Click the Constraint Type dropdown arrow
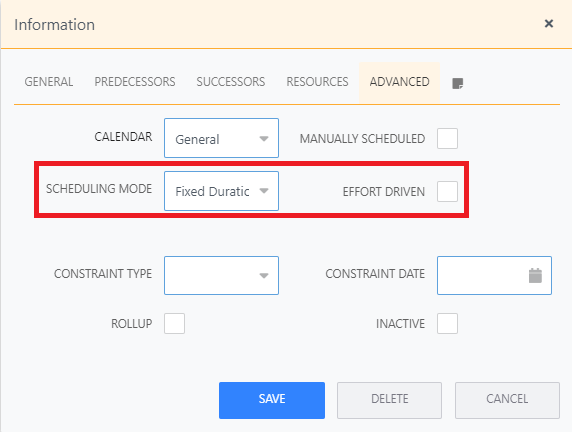Viewport: 572px width, 432px height. click(264, 275)
